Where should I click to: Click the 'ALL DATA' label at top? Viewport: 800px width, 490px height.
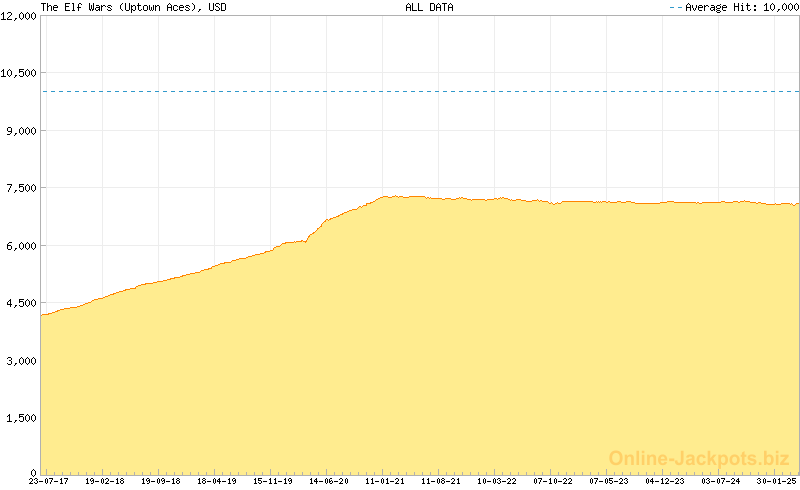429,7
